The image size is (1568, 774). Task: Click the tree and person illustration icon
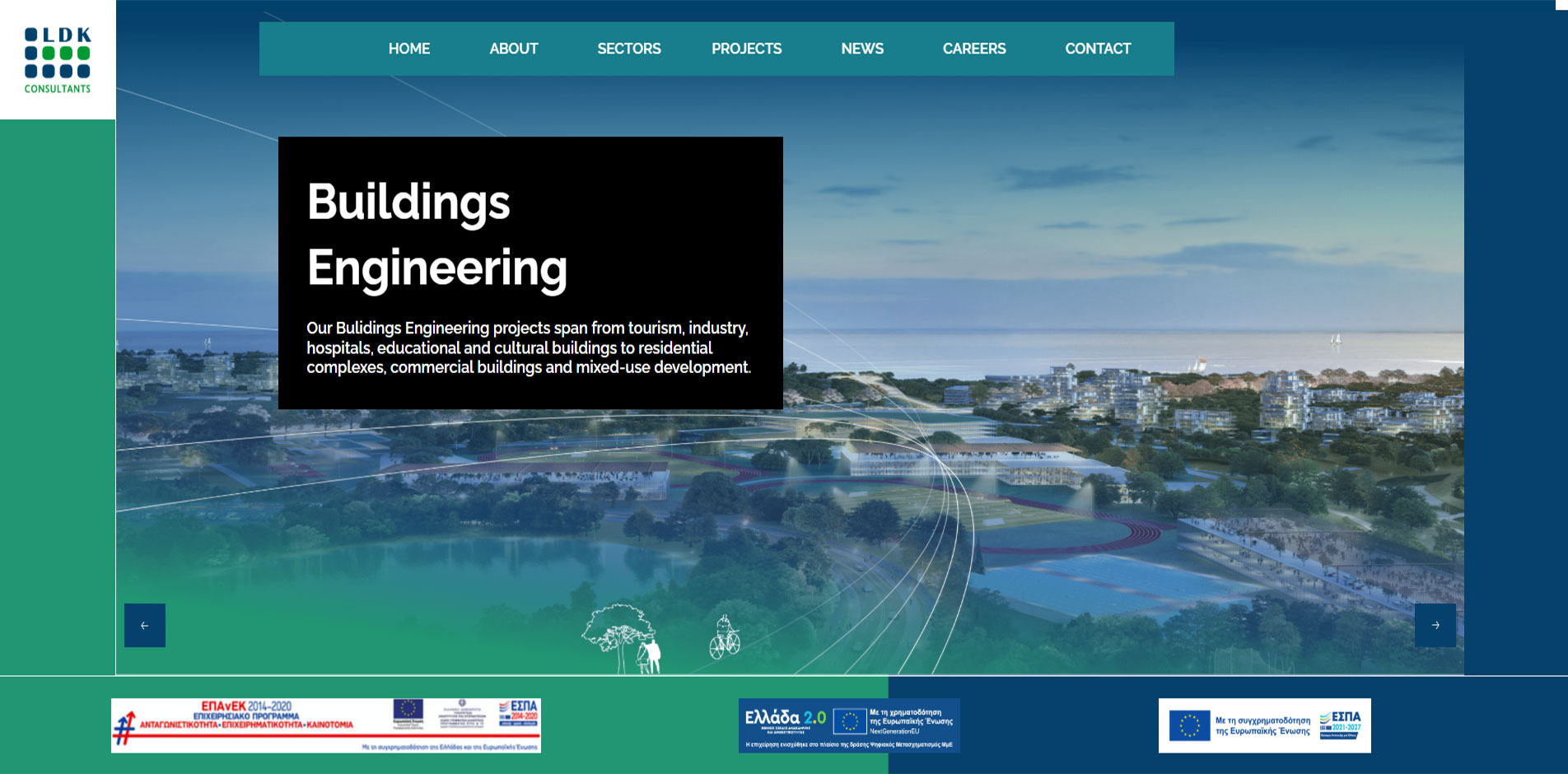(623, 639)
